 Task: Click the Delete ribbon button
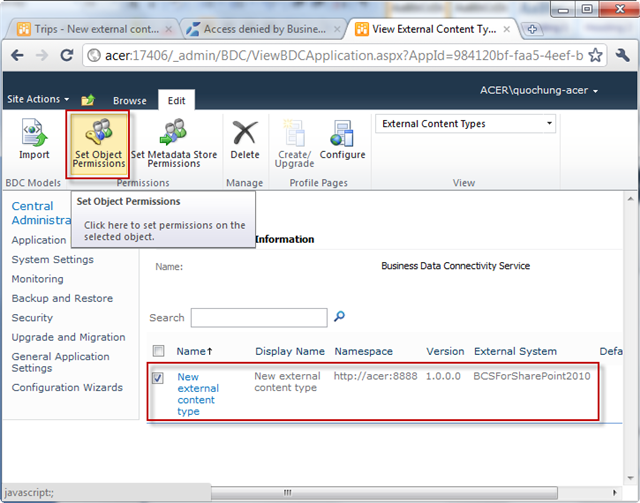[x=244, y=140]
